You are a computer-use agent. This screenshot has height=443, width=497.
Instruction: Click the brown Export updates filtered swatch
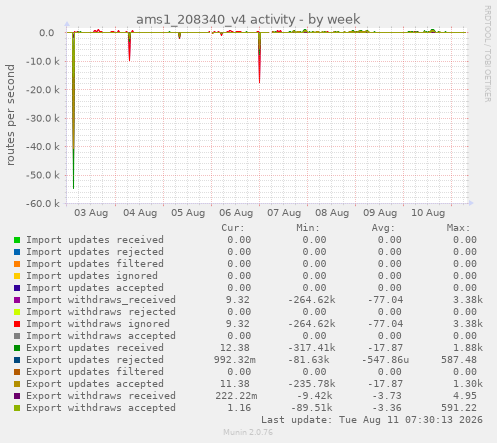(x=17, y=372)
